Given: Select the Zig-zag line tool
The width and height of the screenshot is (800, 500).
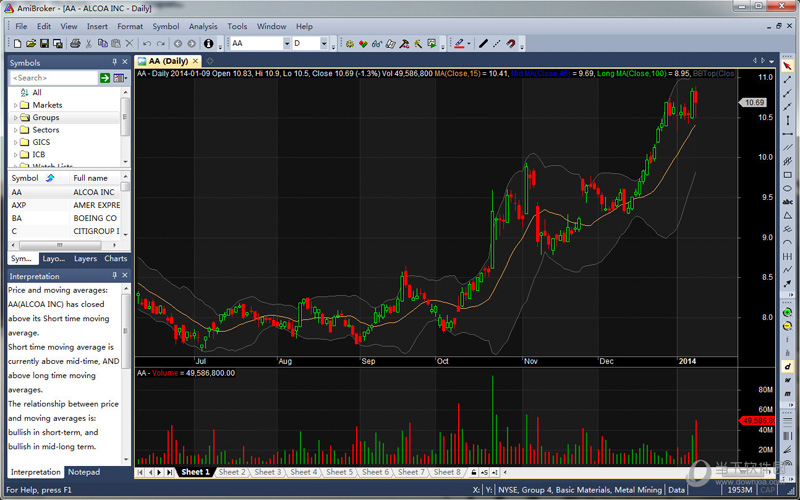Looking at the screenshot, I should click(x=787, y=270).
